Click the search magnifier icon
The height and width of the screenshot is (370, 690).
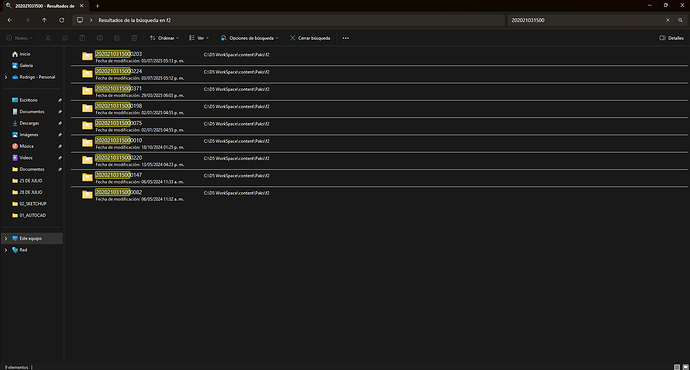coord(680,20)
